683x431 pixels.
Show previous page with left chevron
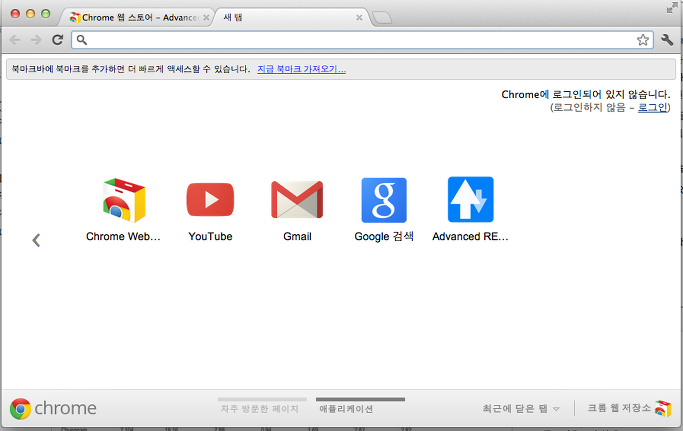point(36,240)
